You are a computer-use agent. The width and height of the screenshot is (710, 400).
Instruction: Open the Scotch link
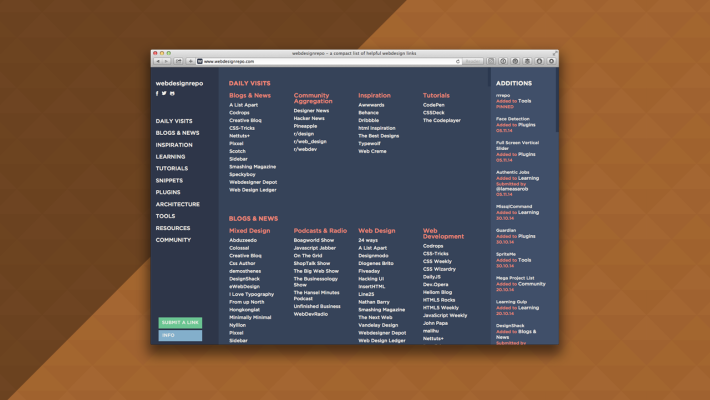tap(237, 151)
